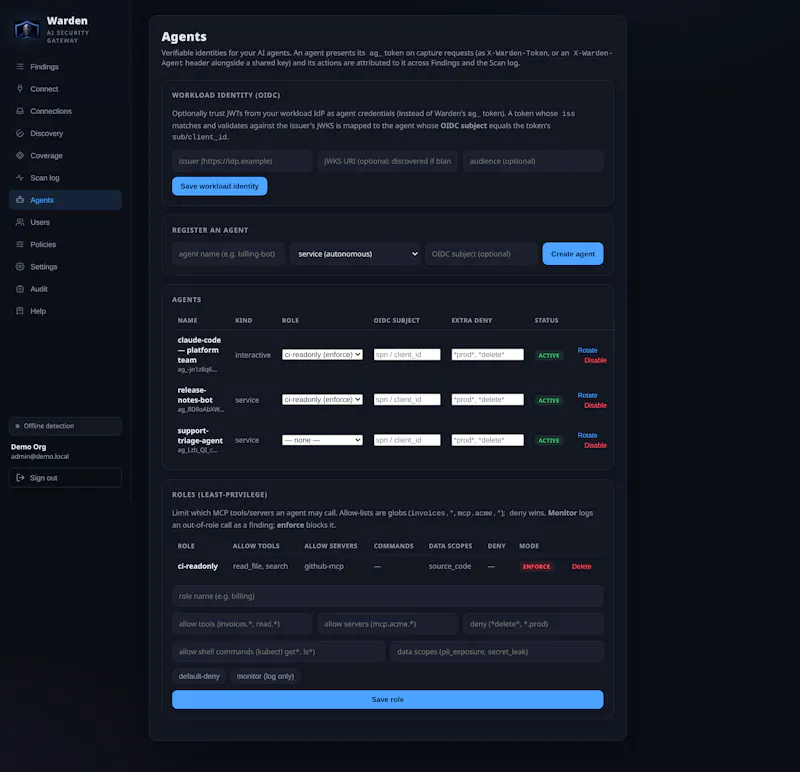Click the Agents robot icon
The width and height of the screenshot is (800, 772).
20,200
